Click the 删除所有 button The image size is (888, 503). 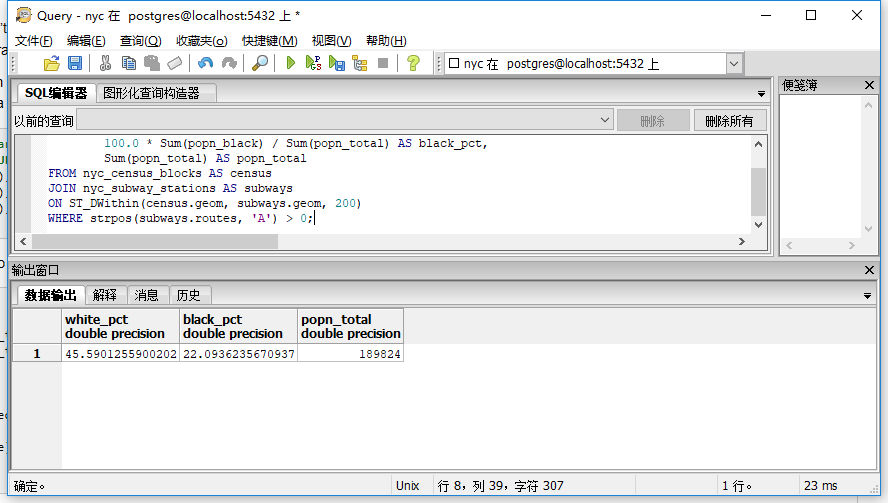[729, 121]
